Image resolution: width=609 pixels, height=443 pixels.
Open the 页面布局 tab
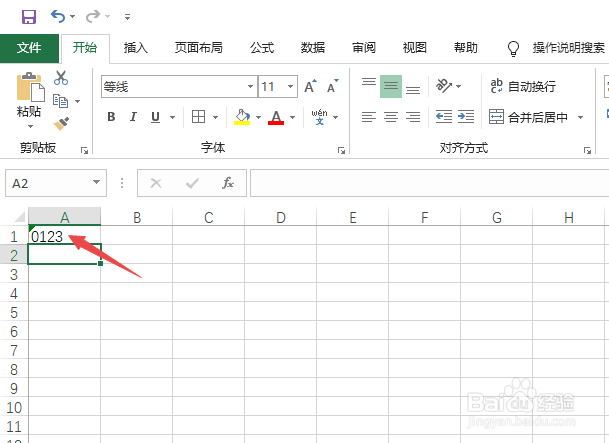(x=198, y=48)
